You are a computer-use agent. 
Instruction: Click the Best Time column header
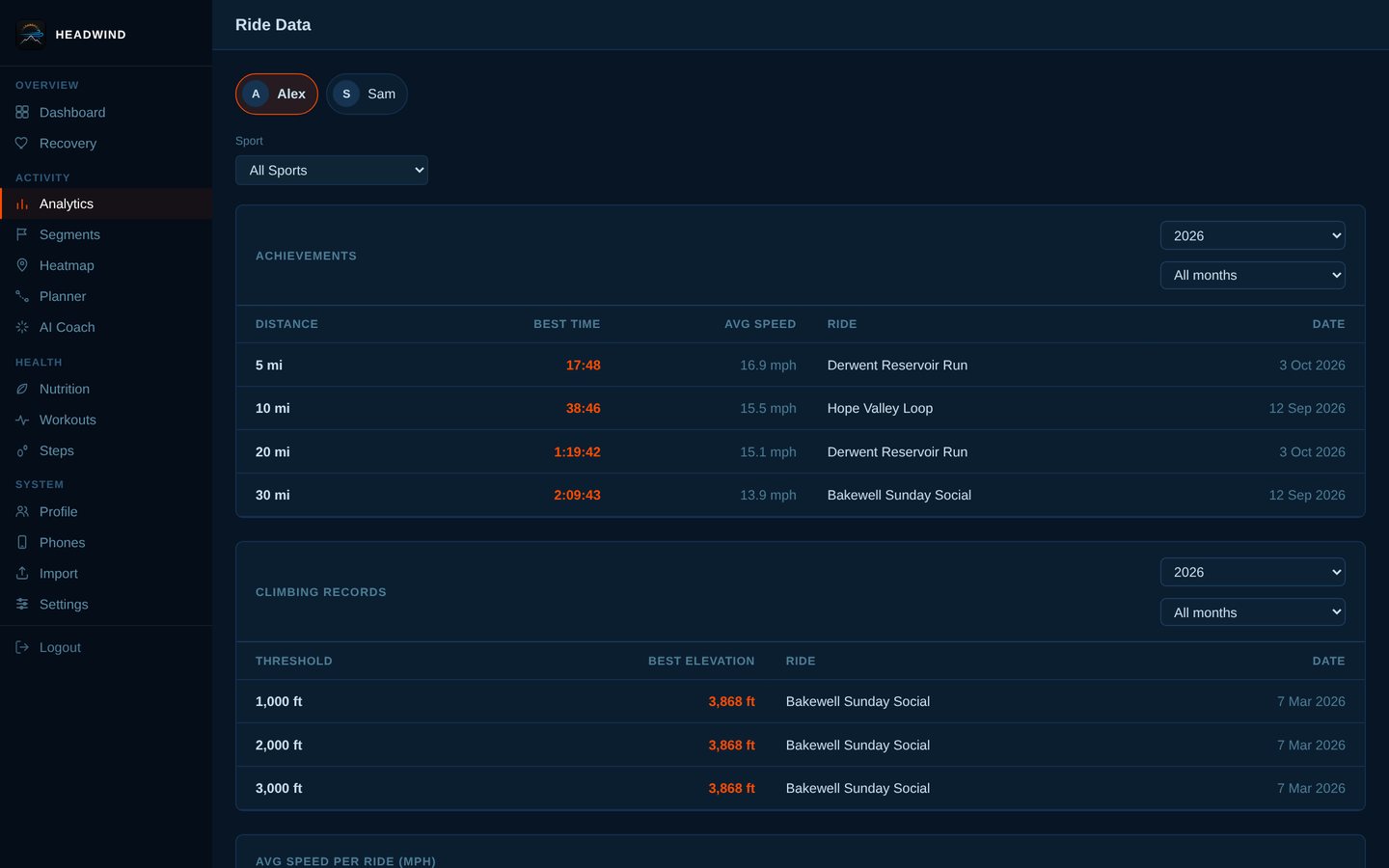click(567, 324)
